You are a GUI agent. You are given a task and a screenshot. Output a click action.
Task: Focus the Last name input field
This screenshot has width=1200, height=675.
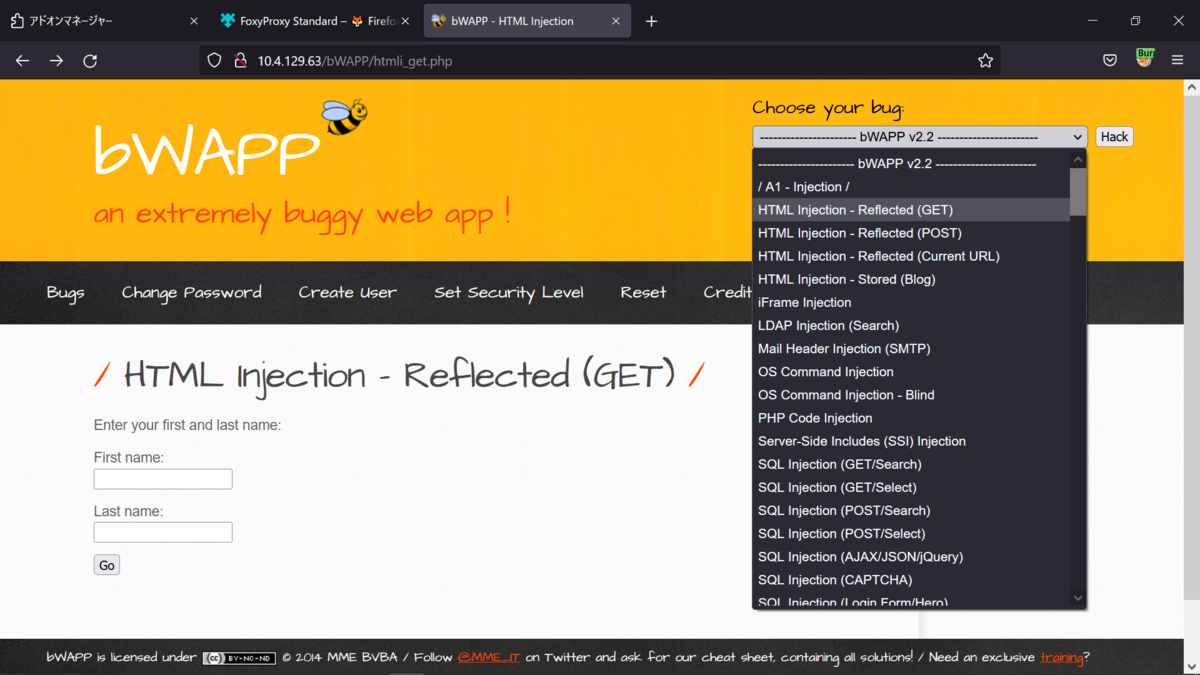point(163,532)
